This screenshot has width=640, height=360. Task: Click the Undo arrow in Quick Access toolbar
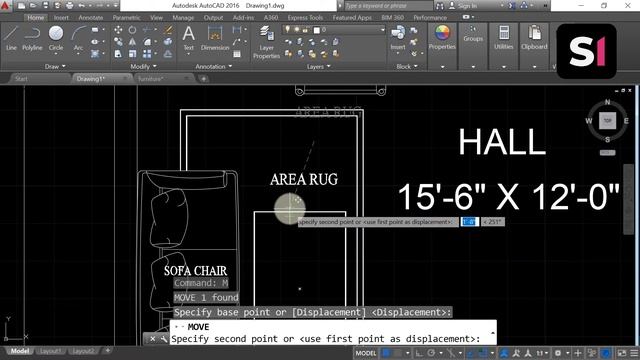[x=82, y=6]
